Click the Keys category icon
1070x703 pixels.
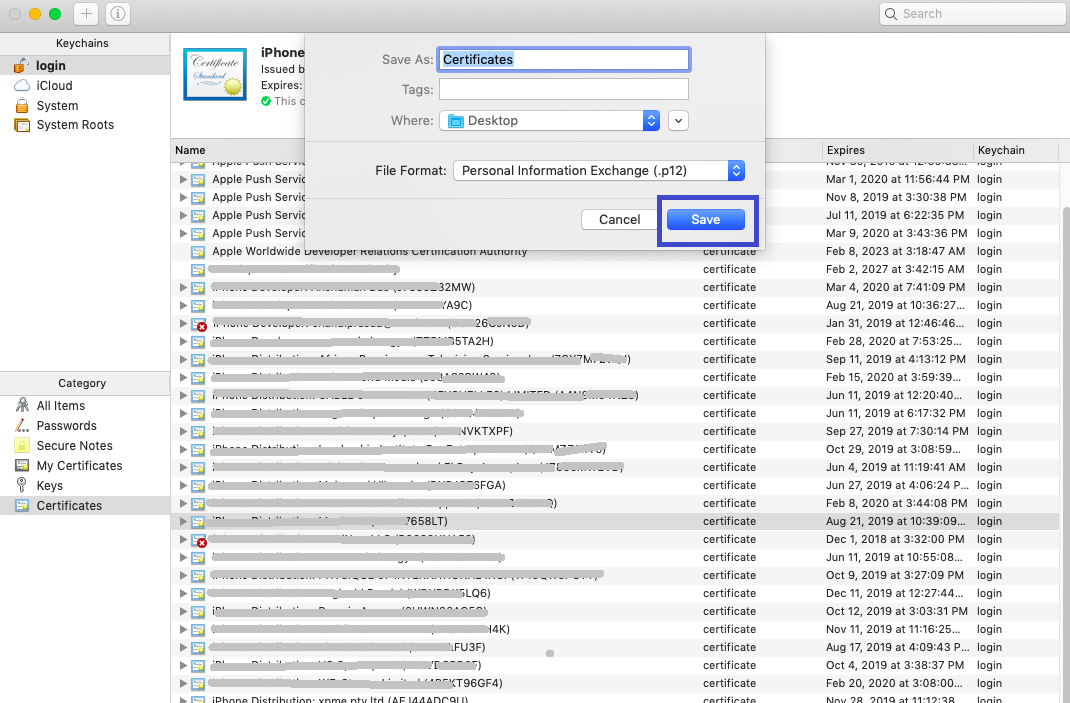[x=22, y=485]
